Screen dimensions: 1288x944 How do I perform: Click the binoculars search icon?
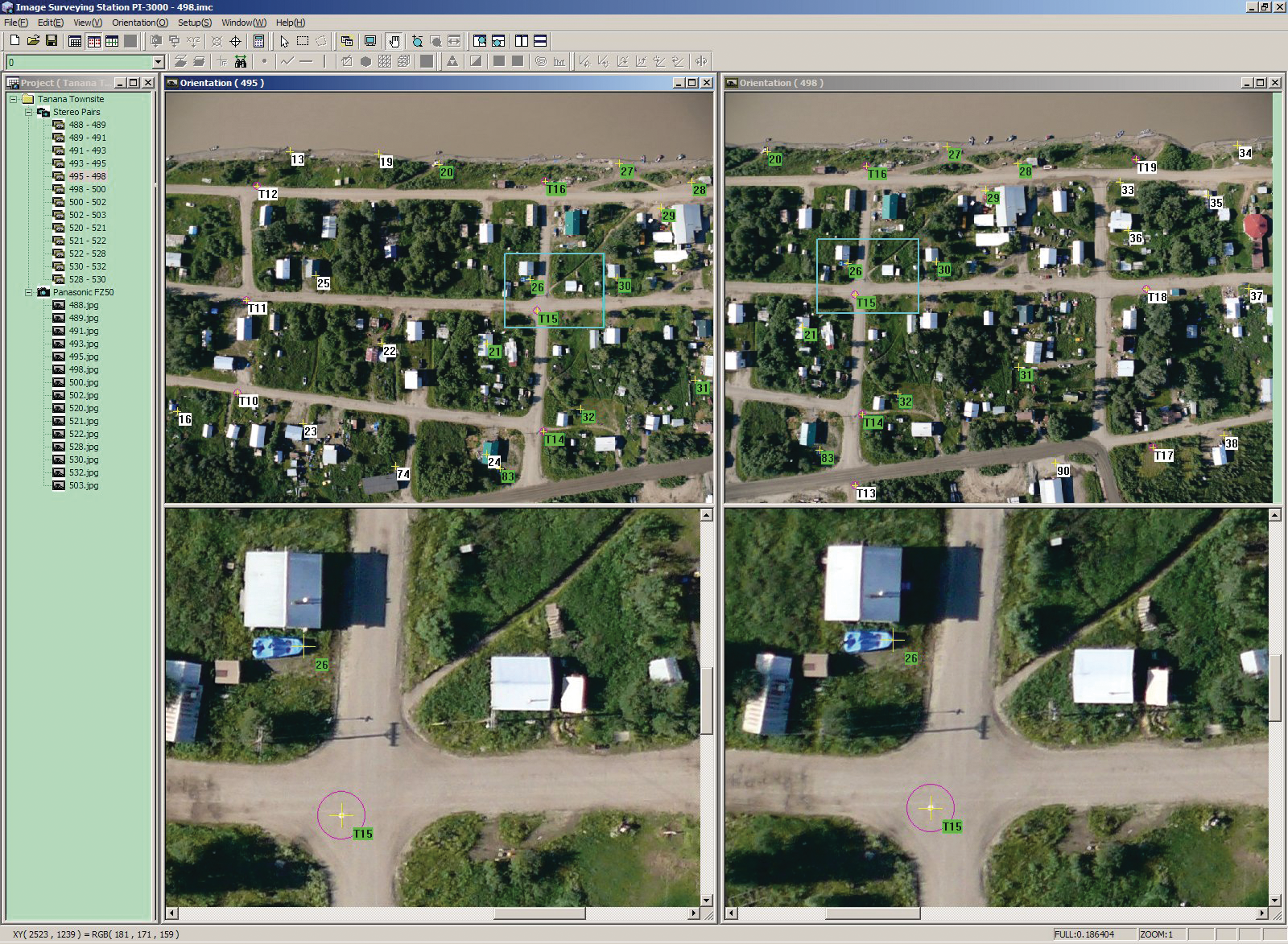pyautogui.click(x=240, y=61)
